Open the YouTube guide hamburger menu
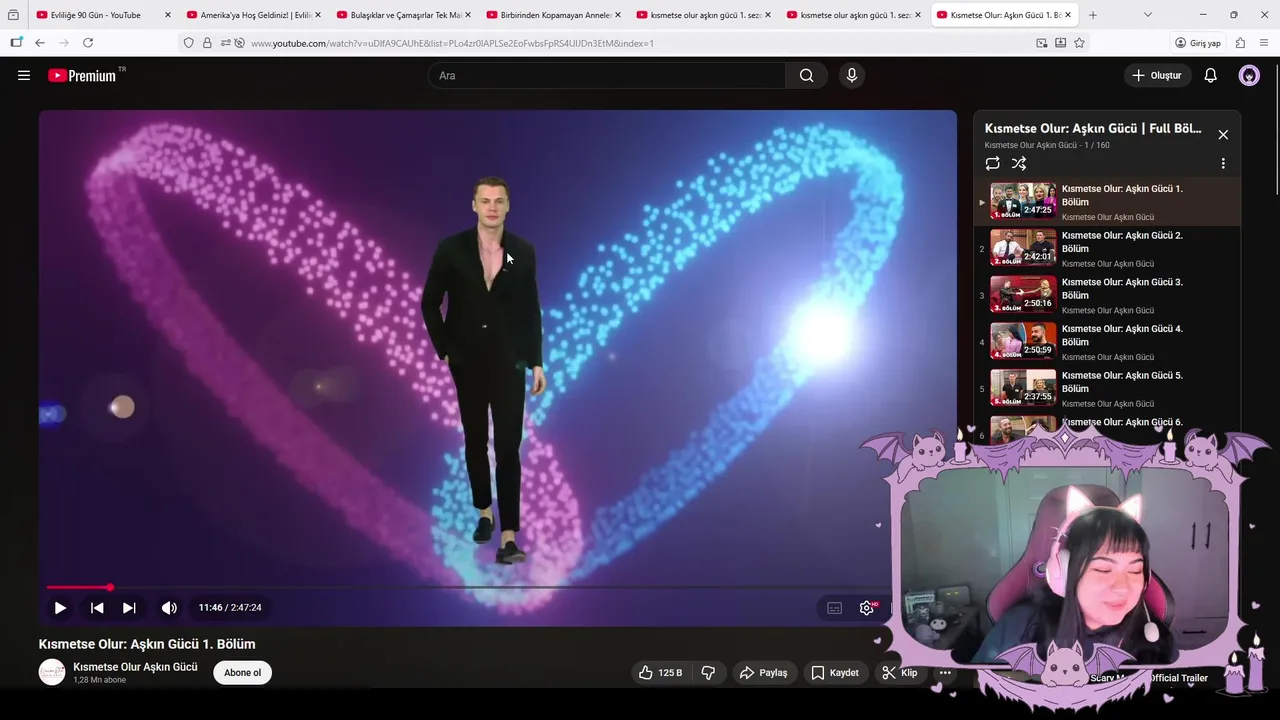Image resolution: width=1280 pixels, height=720 pixels. [24, 75]
